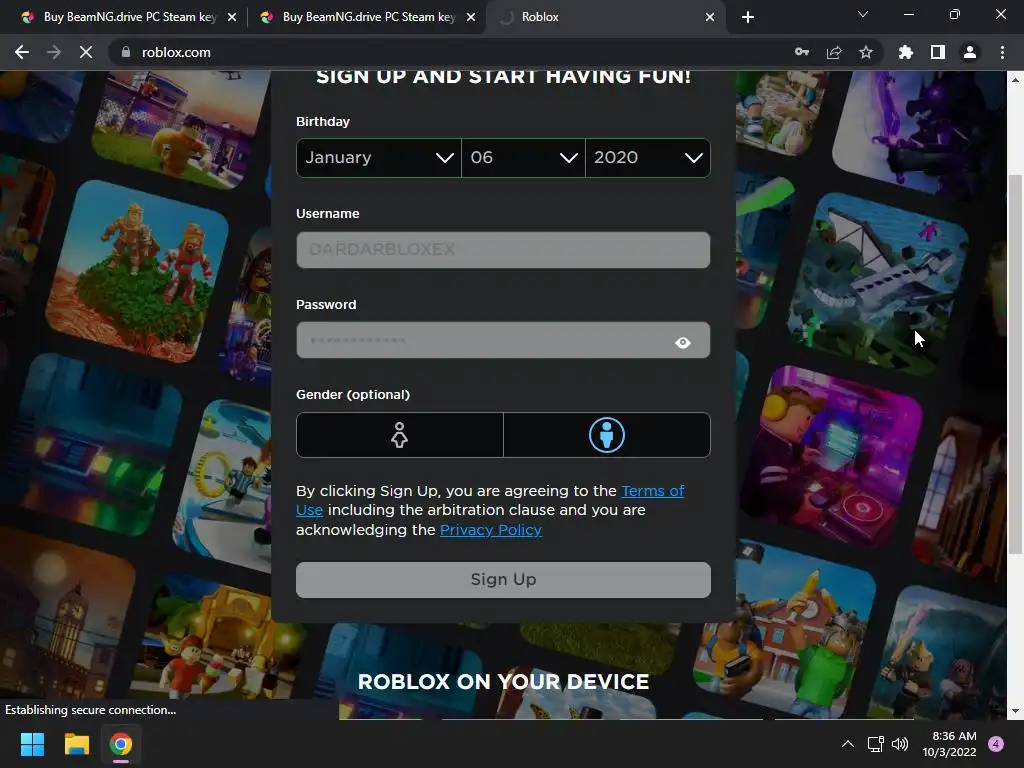Go back using browser back arrow
The height and width of the screenshot is (768, 1024).
(22, 52)
